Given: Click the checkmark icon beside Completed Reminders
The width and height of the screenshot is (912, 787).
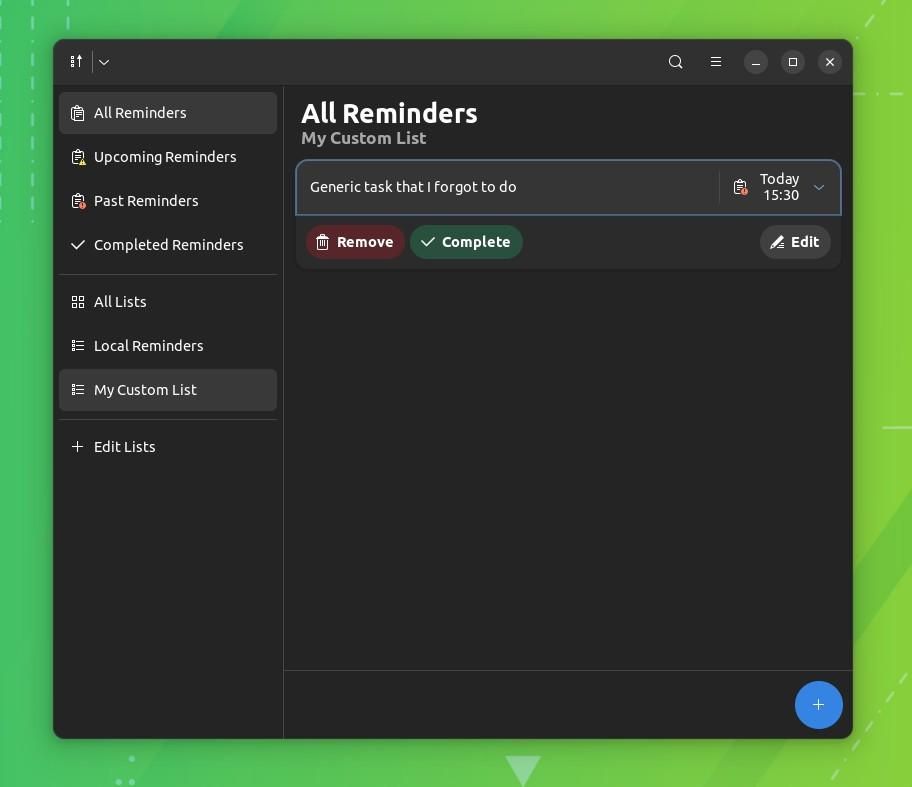Looking at the screenshot, I should (78, 244).
